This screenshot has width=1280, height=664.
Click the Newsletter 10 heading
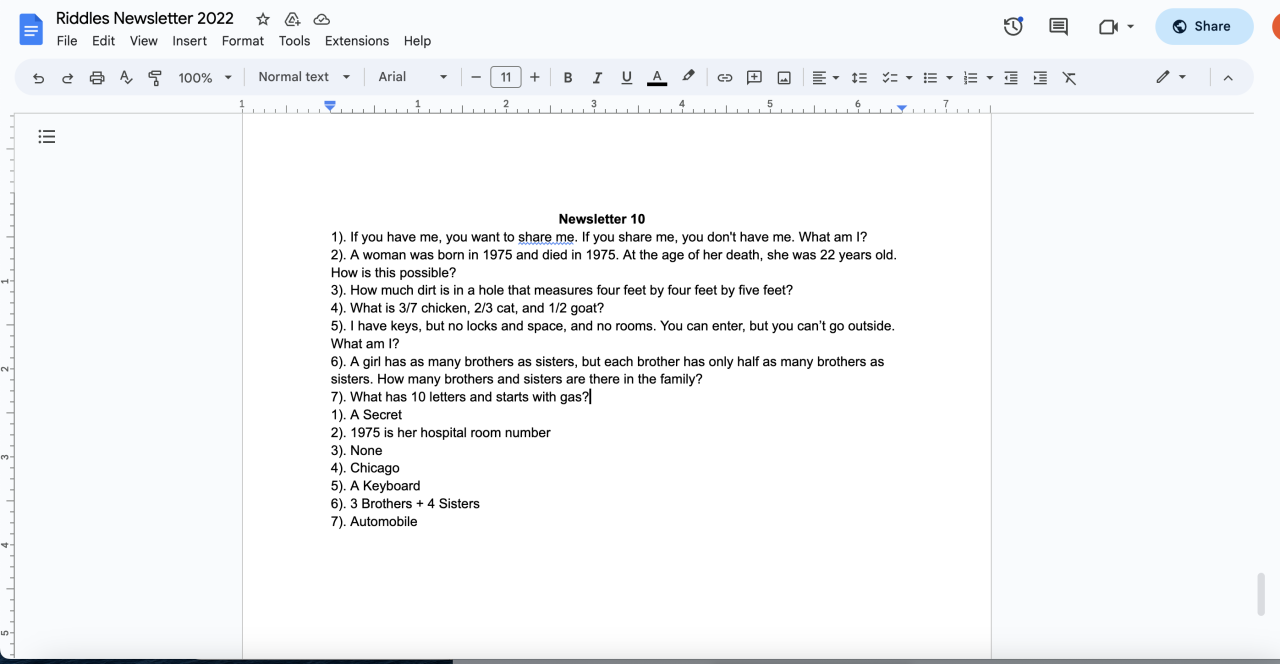[x=602, y=219]
